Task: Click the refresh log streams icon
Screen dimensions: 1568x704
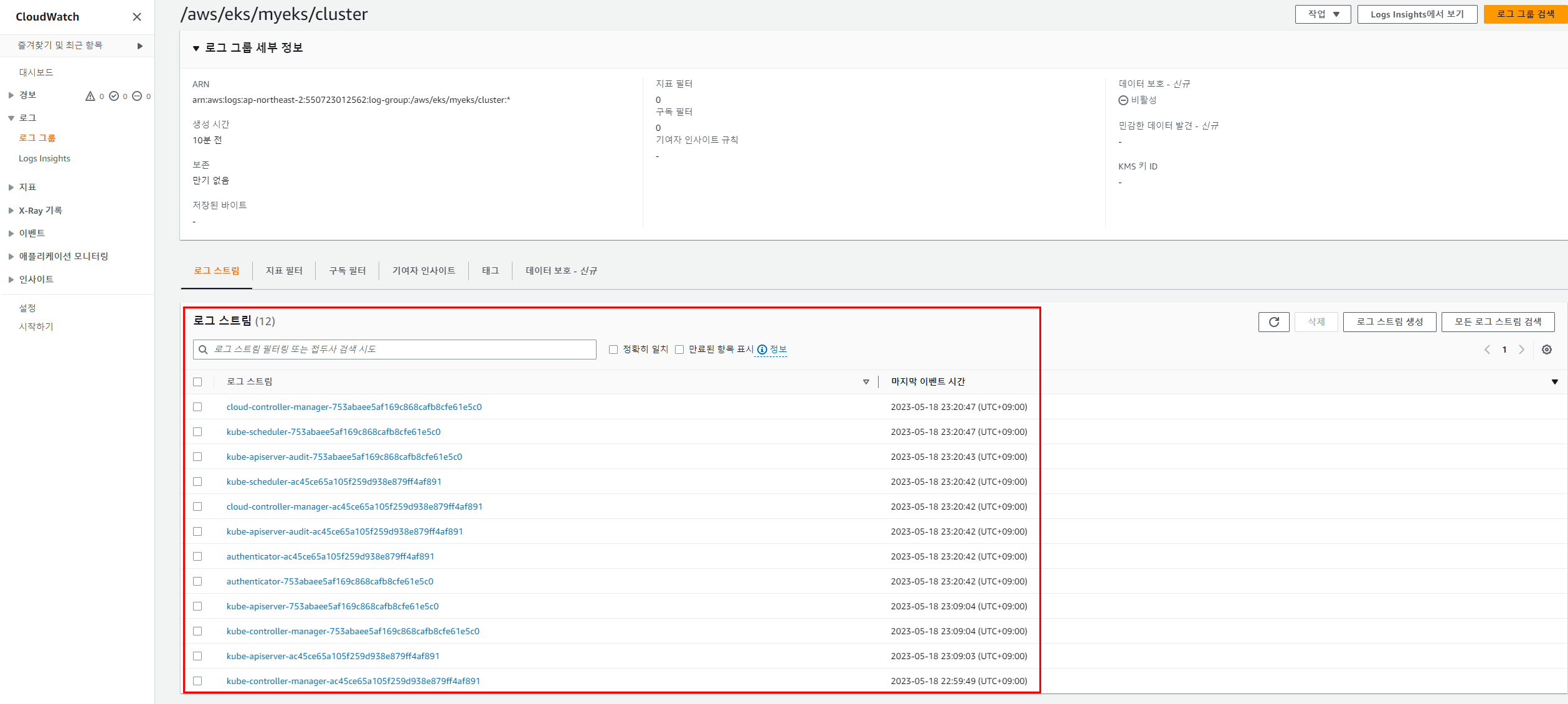Action: coord(1273,321)
